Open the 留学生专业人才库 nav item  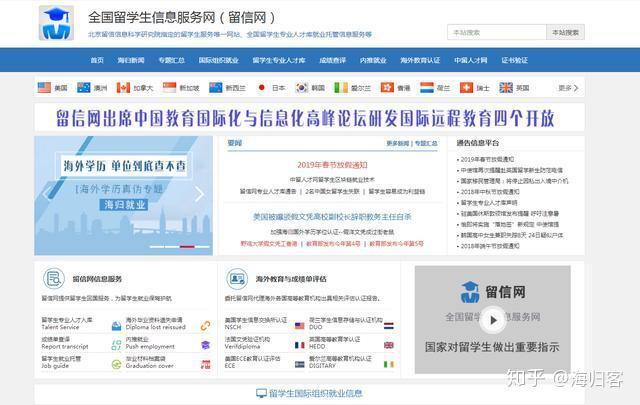[x=279, y=60]
